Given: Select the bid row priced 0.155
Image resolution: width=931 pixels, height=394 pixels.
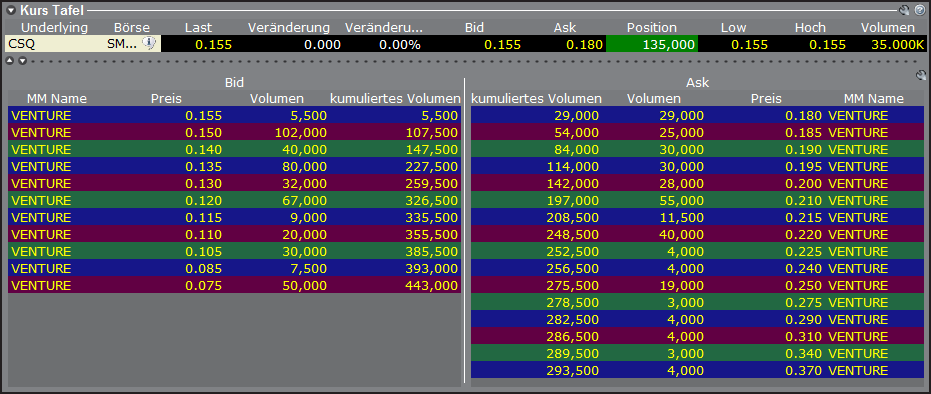Looking at the screenshot, I should [235, 115].
